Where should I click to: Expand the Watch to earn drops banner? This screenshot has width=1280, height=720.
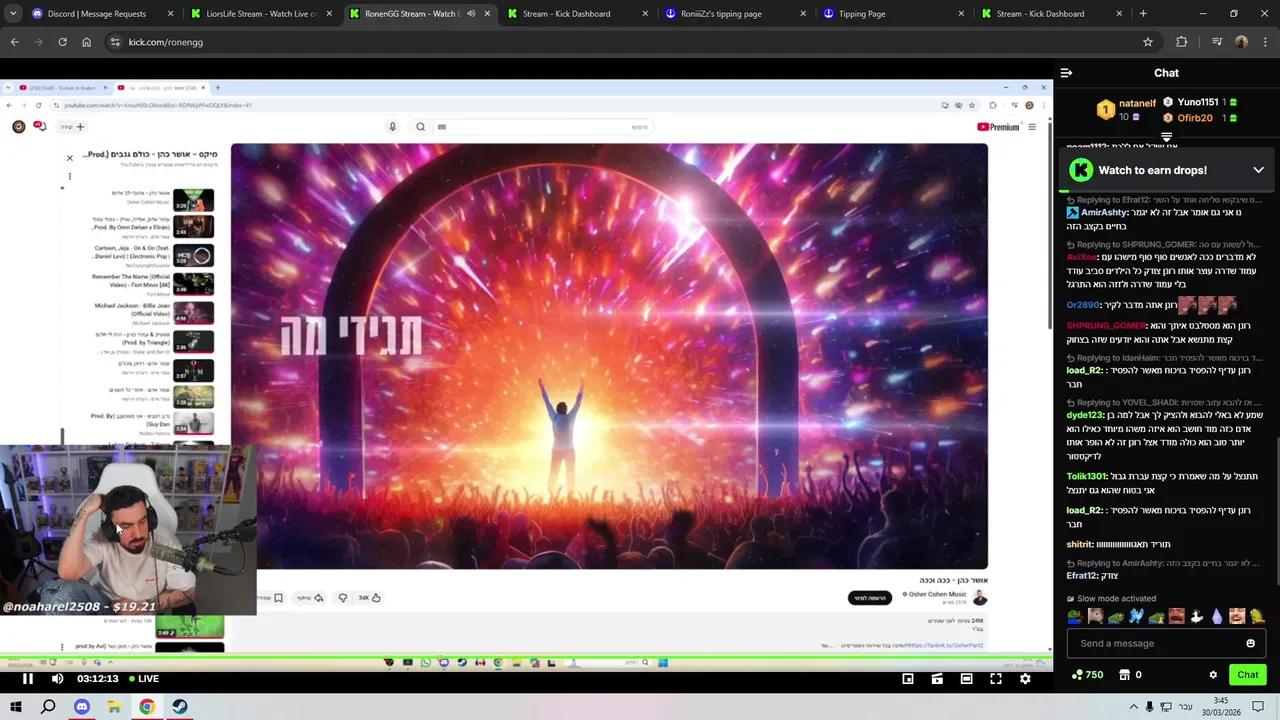click(x=1258, y=170)
